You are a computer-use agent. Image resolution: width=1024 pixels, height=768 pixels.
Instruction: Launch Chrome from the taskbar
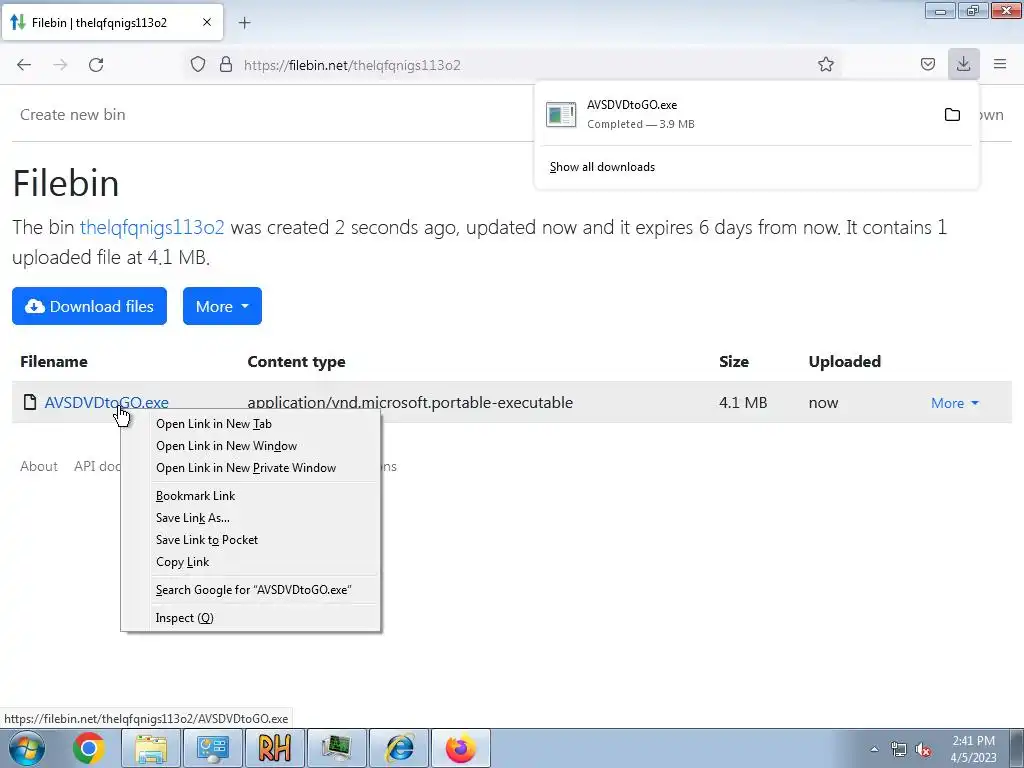tap(89, 748)
